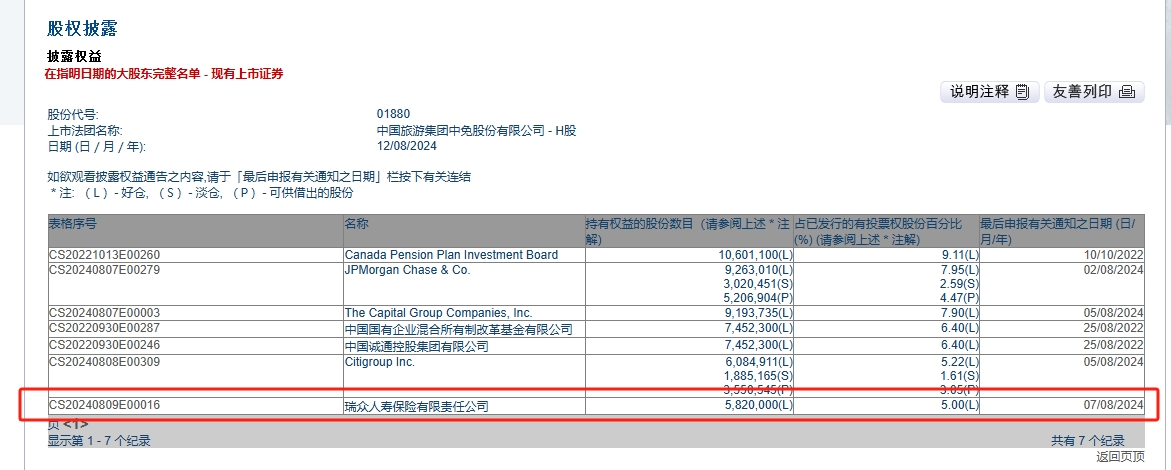Click the 说明注释 button

coord(990,92)
